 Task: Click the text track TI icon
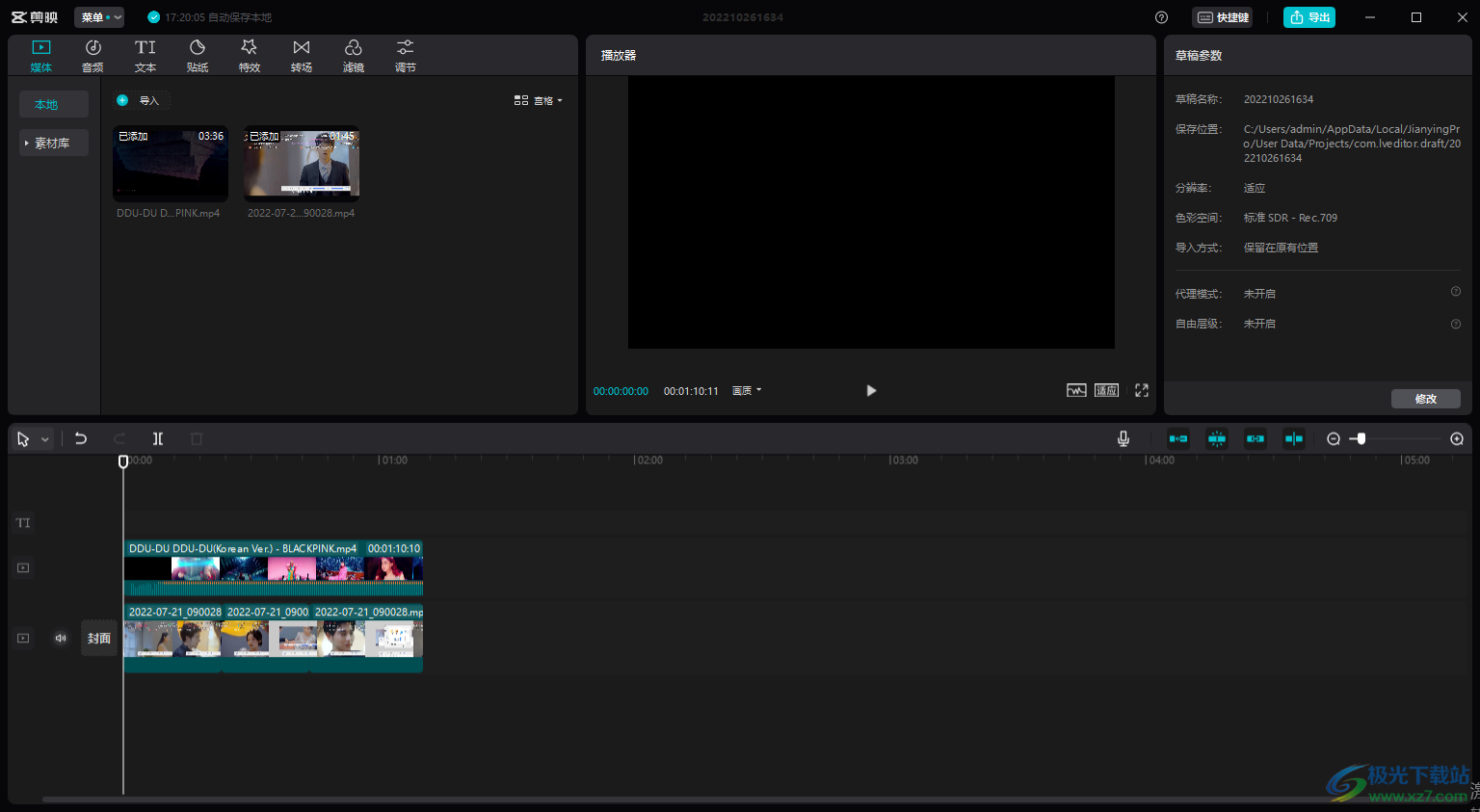[23, 523]
